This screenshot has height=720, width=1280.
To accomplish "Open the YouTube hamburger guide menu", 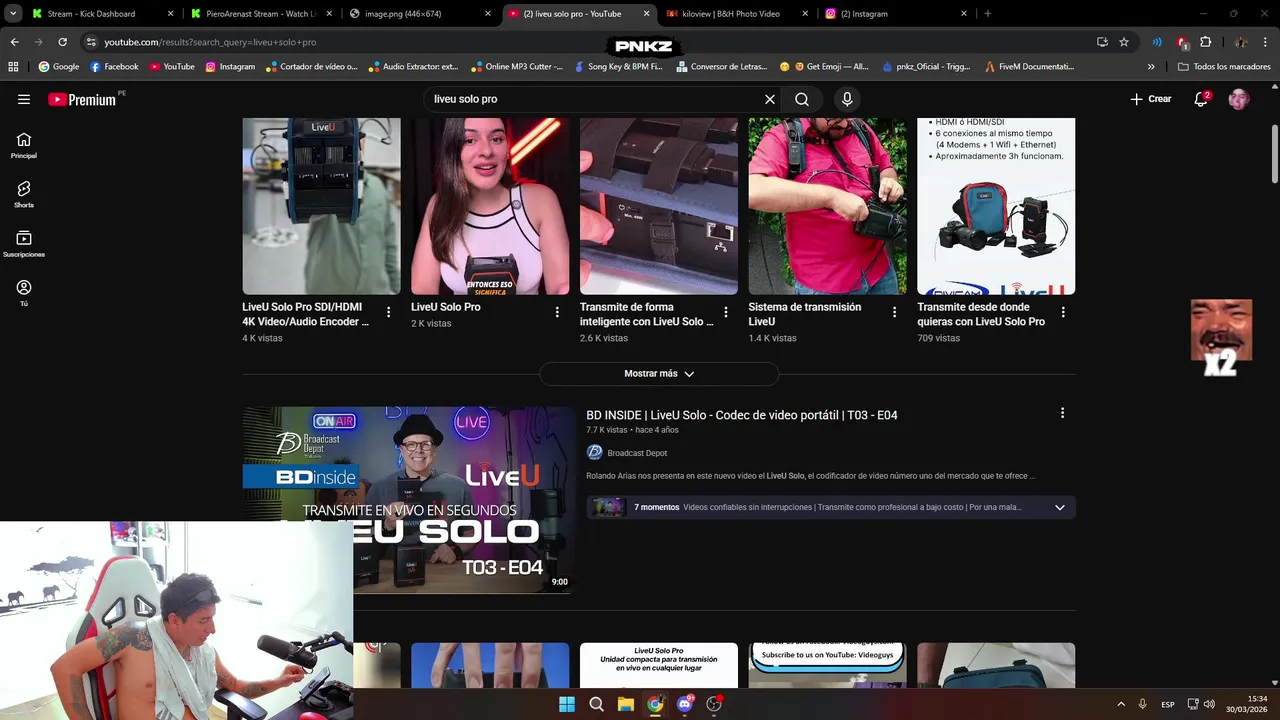I will pyautogui.click(x=24, y=99).
